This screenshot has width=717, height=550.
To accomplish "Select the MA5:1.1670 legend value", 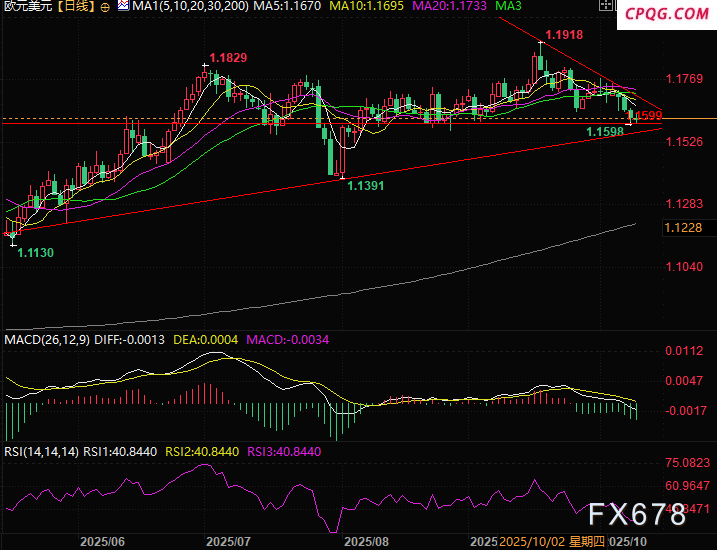I will point(285,7).
